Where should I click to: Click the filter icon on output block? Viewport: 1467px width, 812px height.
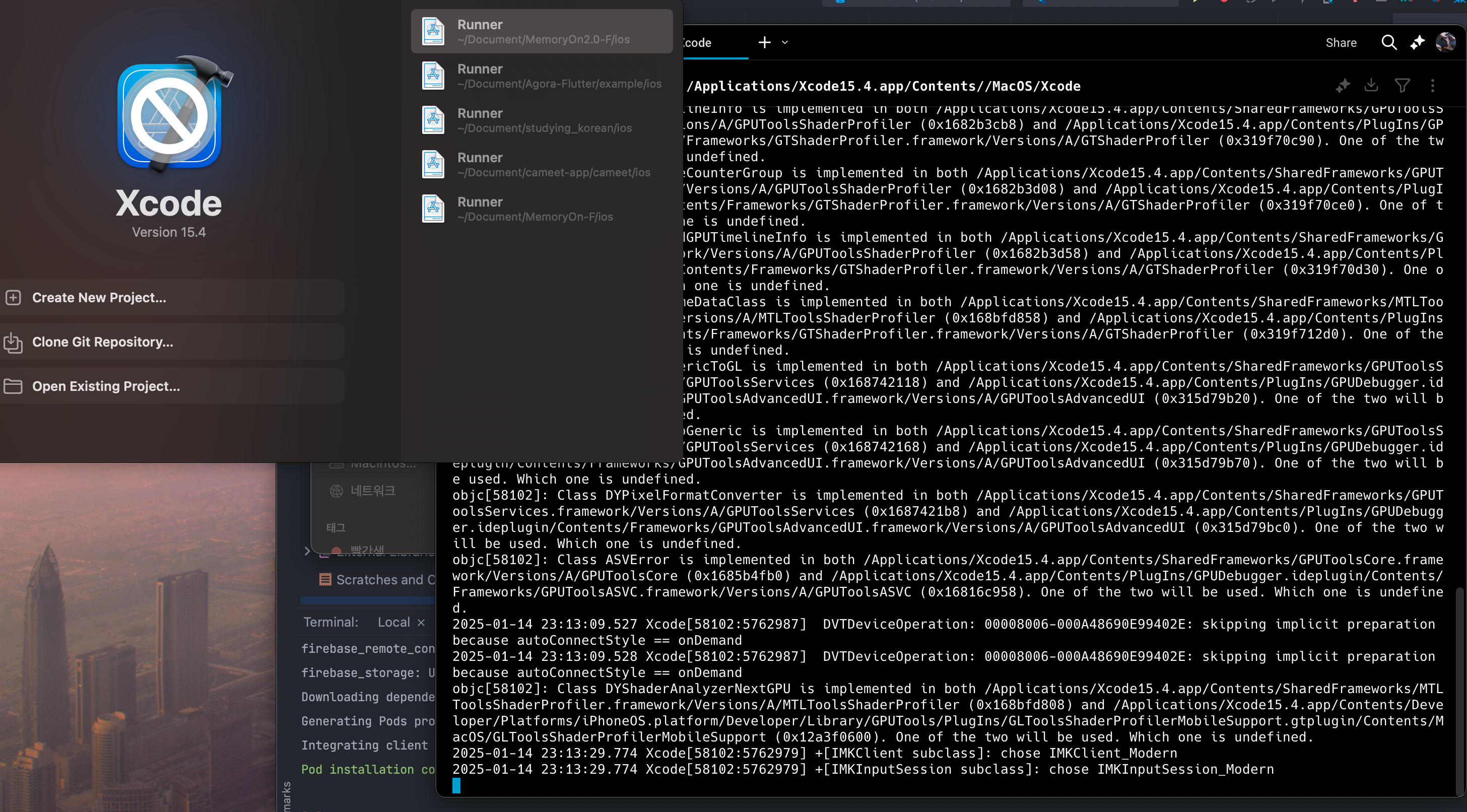[x=1402, y=86]
